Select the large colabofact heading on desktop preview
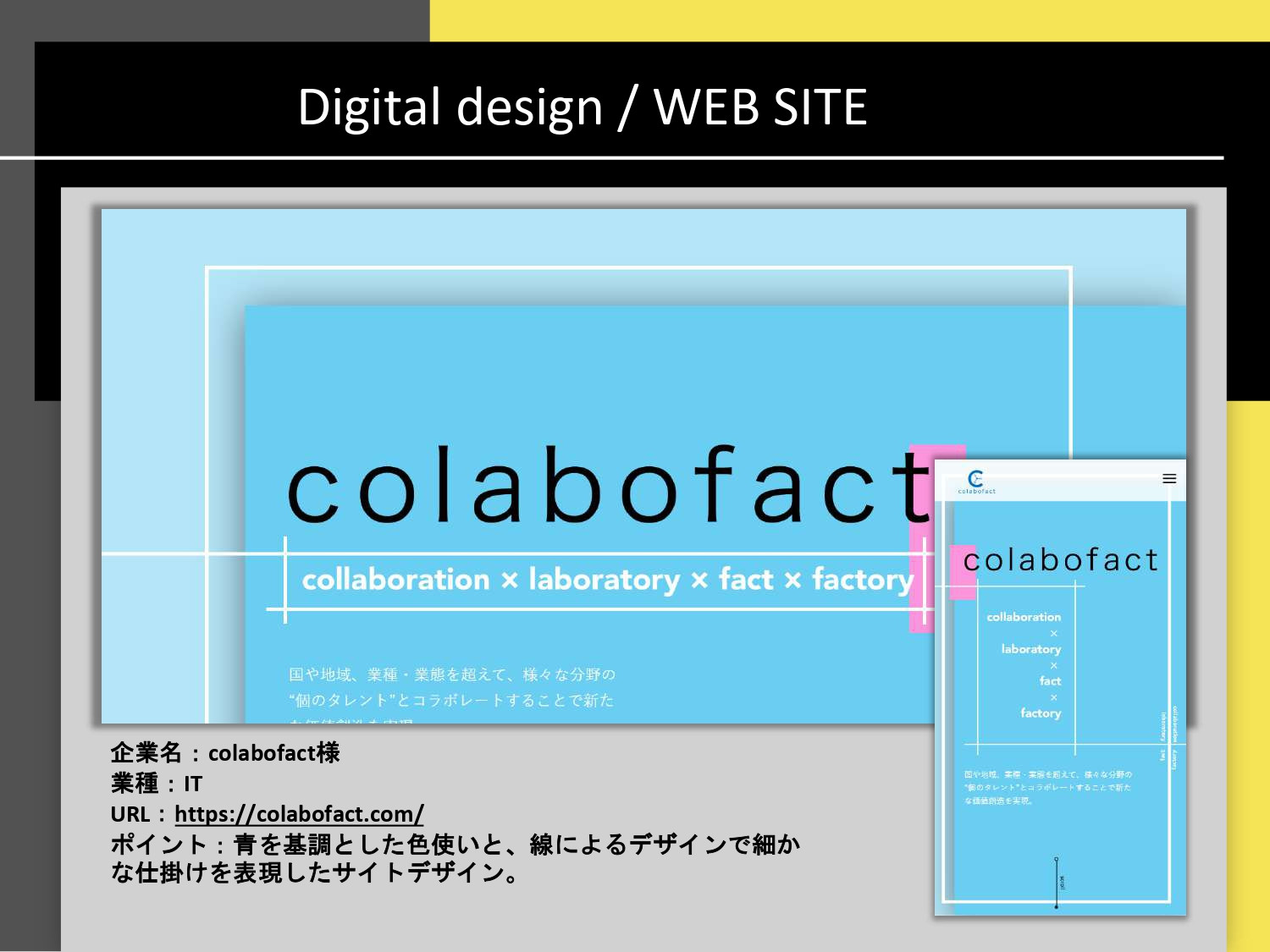 610,488
